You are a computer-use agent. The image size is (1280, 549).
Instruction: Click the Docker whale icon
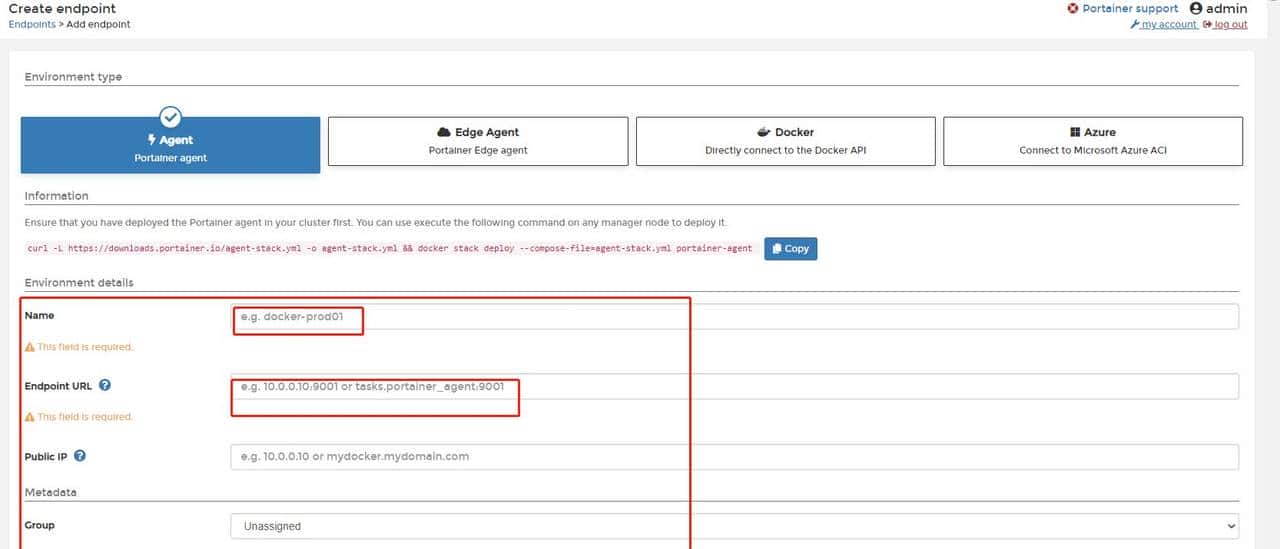coord(765,132)
